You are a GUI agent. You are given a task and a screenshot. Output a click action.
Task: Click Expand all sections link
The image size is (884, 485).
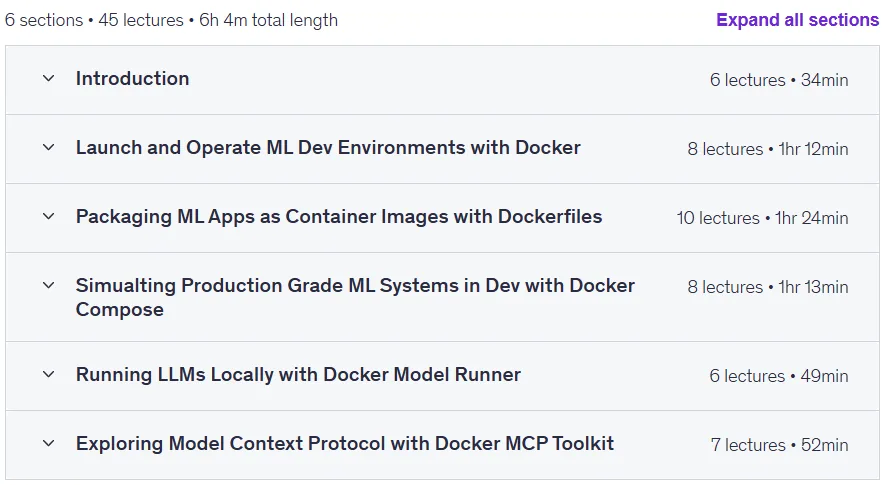tap(797, 20)
